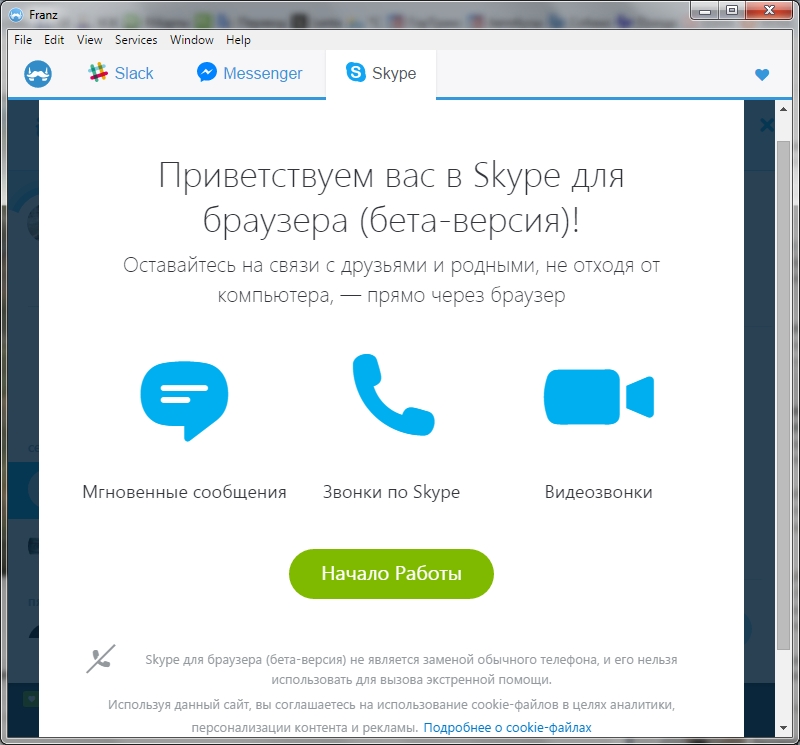800x745 pixels.
Task: Open the Help menu
Action: click(238, 40)
